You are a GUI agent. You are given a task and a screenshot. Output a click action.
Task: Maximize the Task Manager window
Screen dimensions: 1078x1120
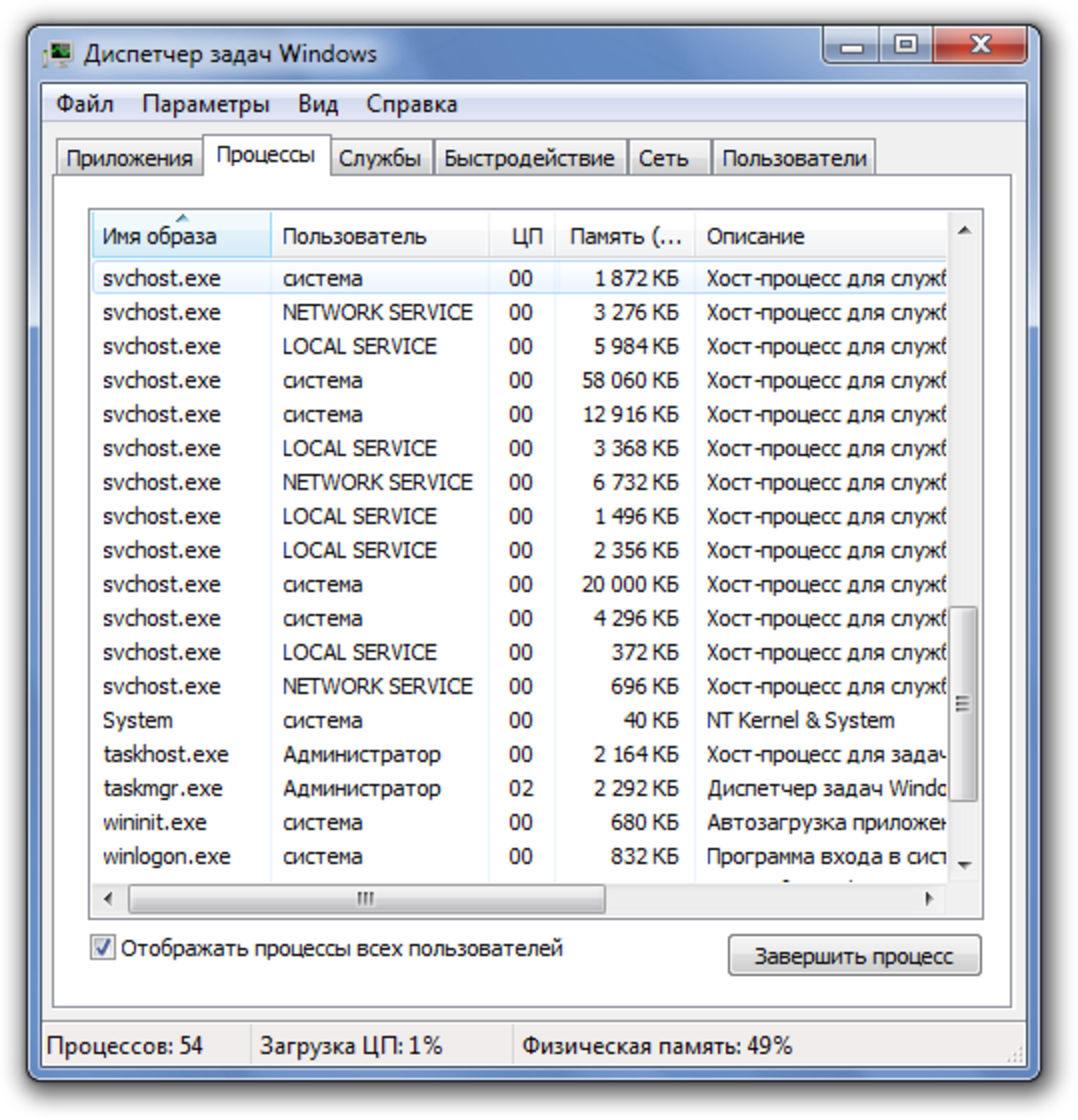point(906,45)
